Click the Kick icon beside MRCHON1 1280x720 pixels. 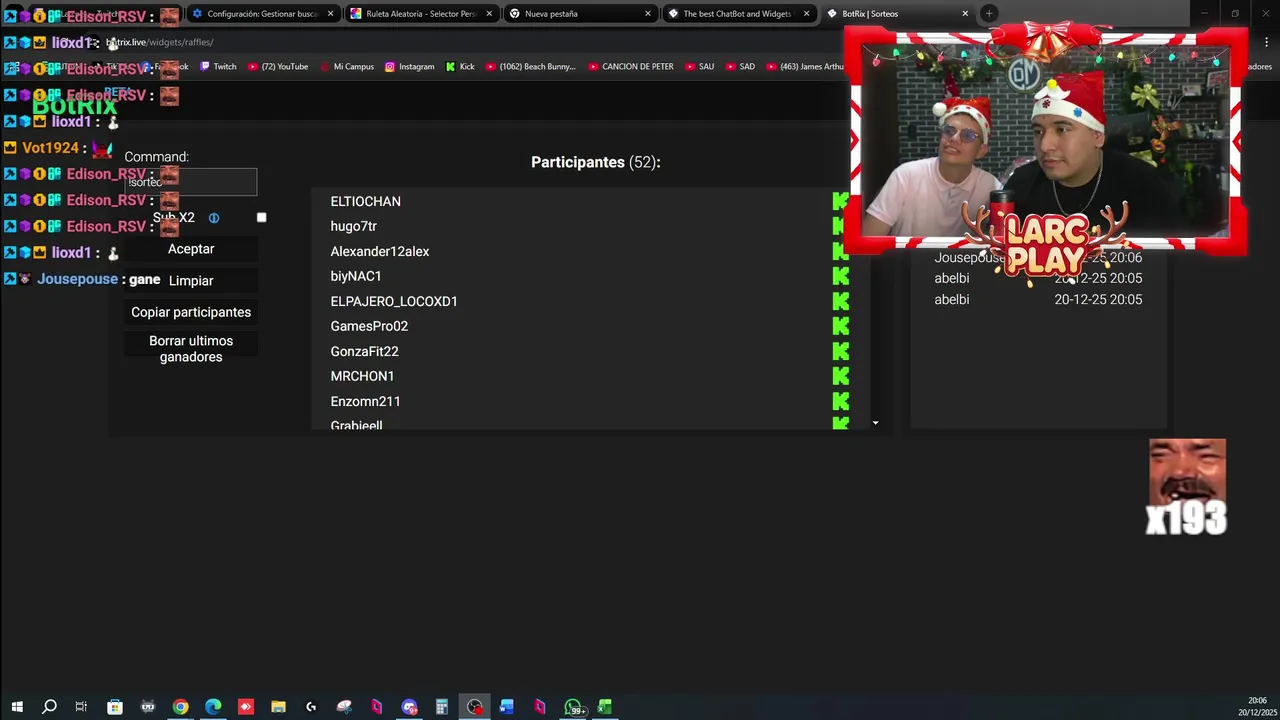click(x=840, y=376)
